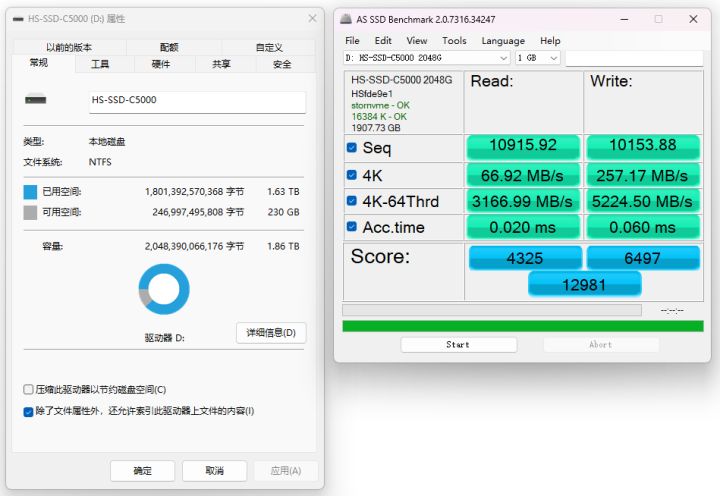Switch to the 自定义 tab
This screenshot has width=720, height=496.
[x=269, y=47]
